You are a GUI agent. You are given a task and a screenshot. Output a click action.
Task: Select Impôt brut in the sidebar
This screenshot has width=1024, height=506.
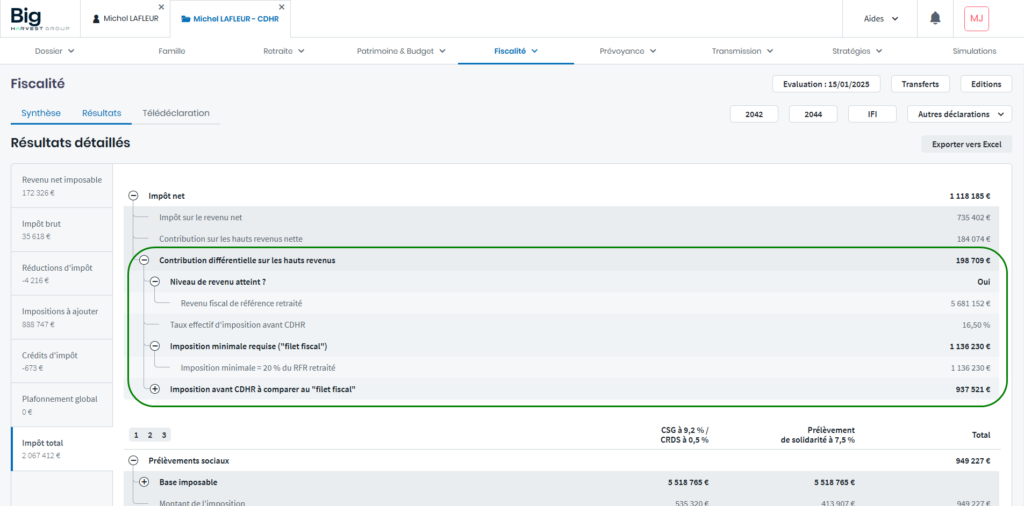61,230
